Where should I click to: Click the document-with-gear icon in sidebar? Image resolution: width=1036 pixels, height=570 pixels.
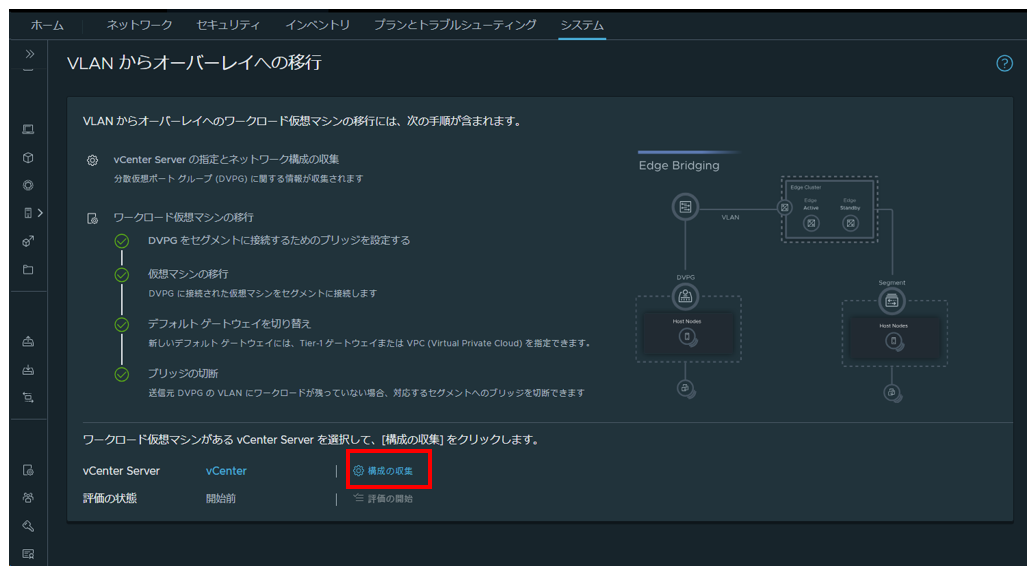[28, 470]
